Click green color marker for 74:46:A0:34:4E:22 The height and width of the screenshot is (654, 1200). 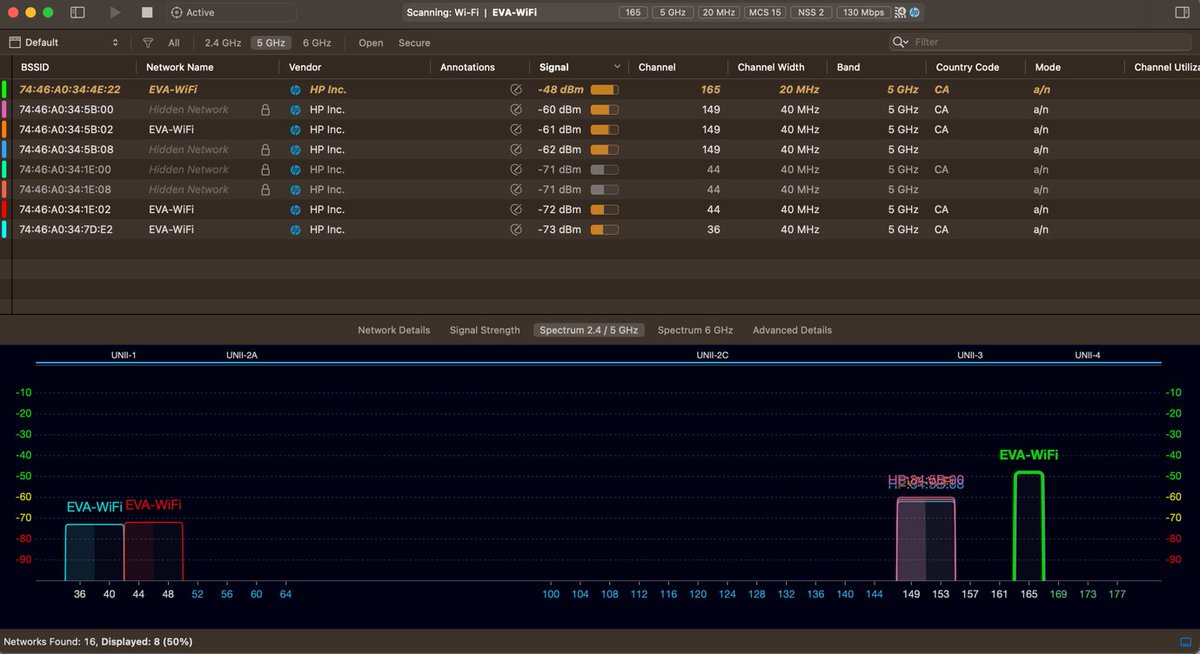[4, 90]
